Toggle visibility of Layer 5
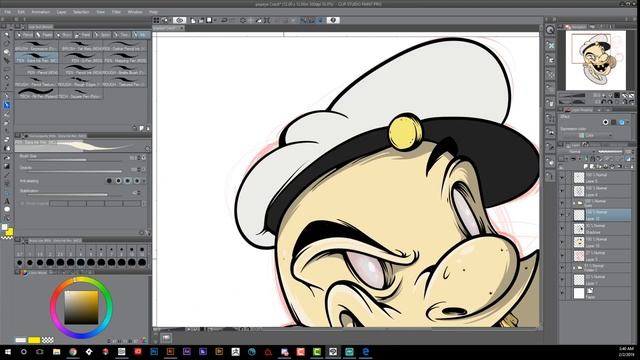Screen dimensions: 640x360 [562, 177]
